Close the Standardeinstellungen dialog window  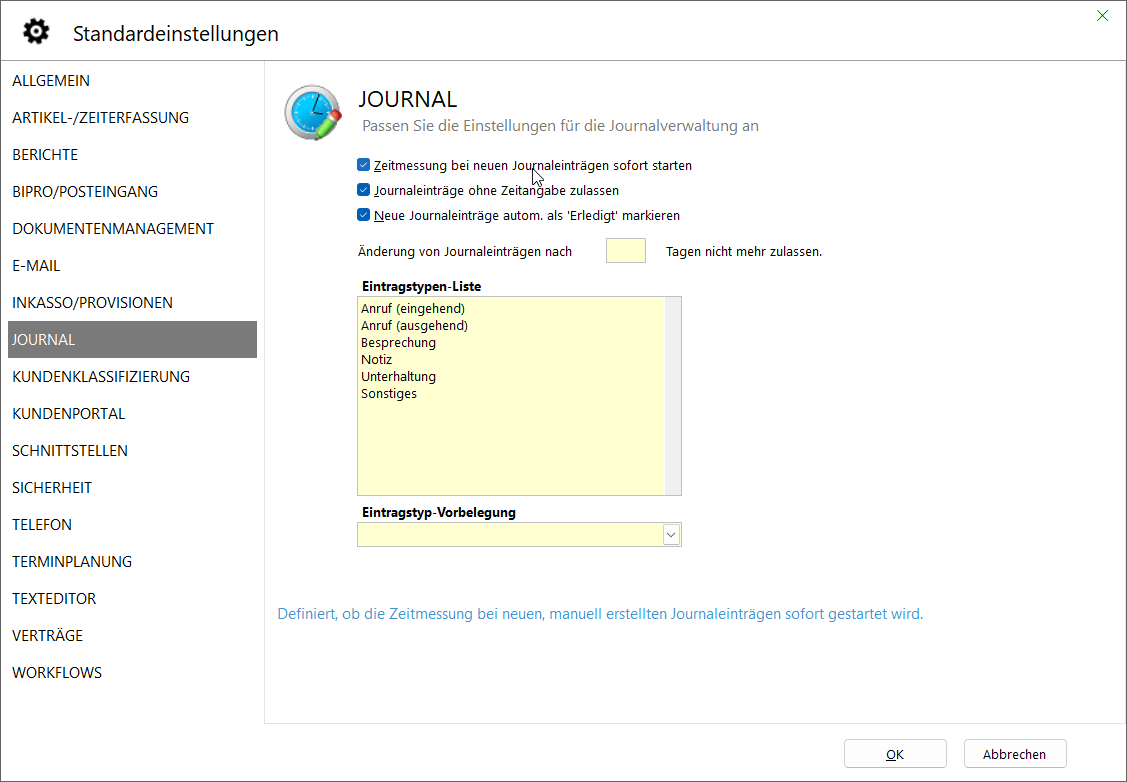[1102, 16]
